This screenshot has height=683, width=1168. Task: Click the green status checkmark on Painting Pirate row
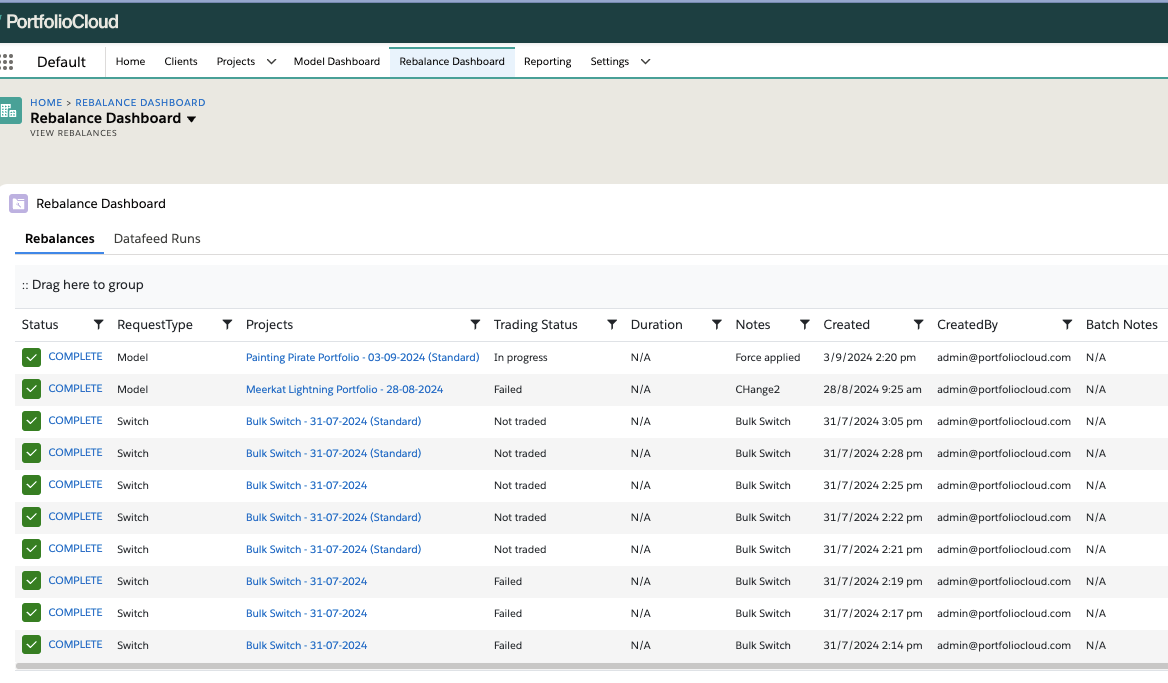click(x=30, y=356)
